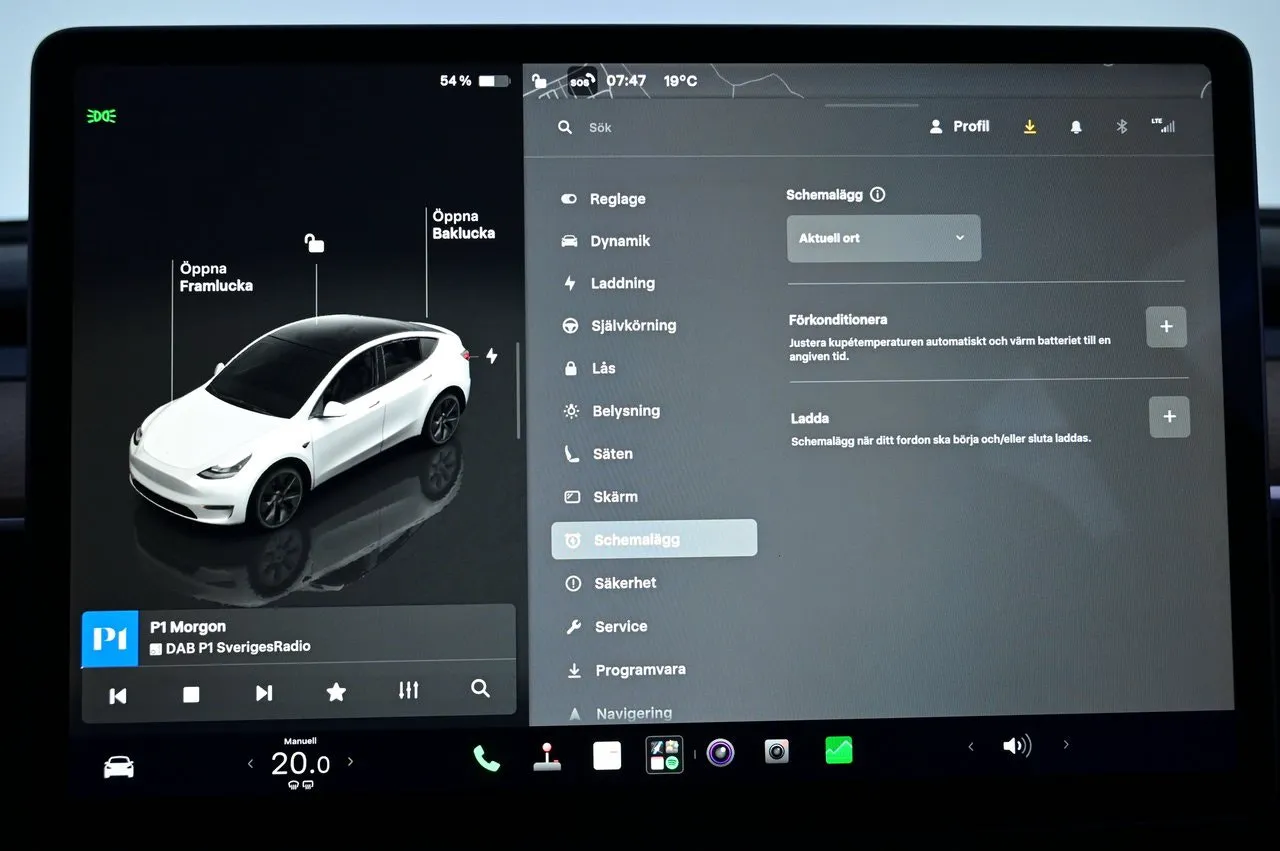The height and width of the screenshot is (851, 1280).
Task: Skip to previous radio station
Action: 118,695
